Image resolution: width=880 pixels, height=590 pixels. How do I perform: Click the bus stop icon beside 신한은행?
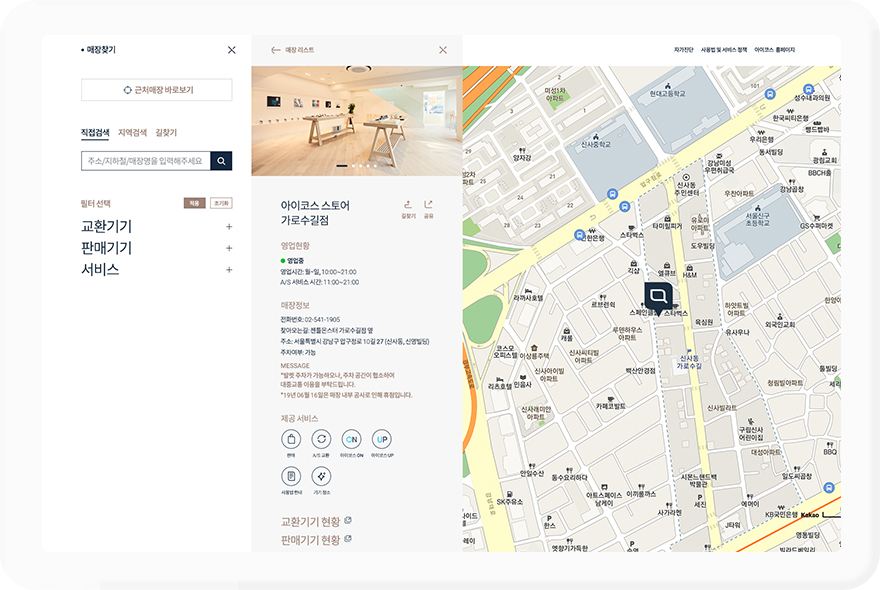click(580, 234)
